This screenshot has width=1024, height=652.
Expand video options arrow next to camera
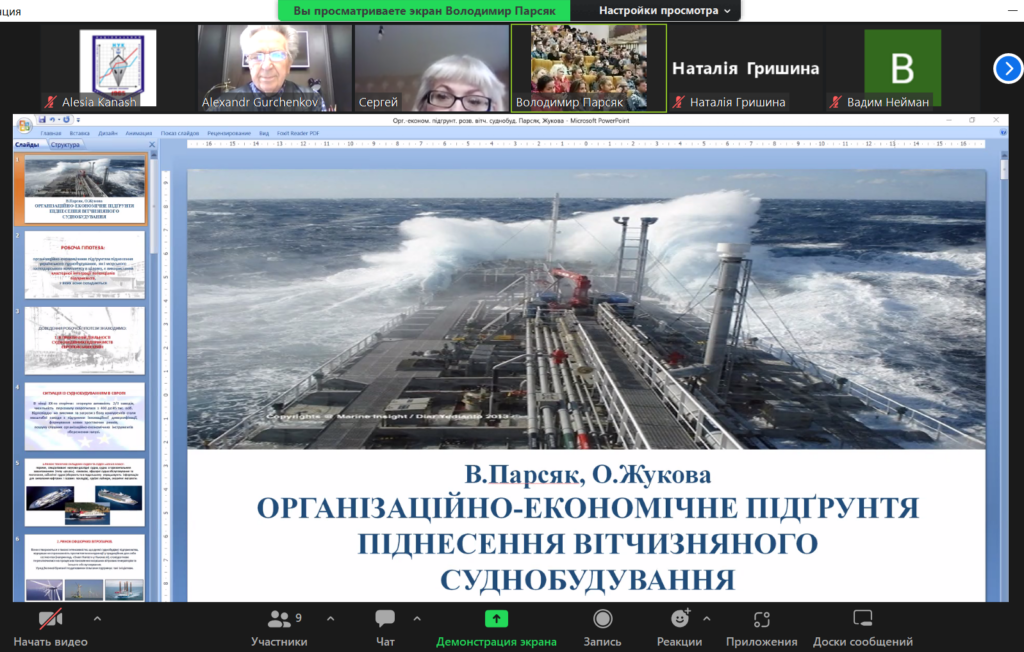pos(97,618)
